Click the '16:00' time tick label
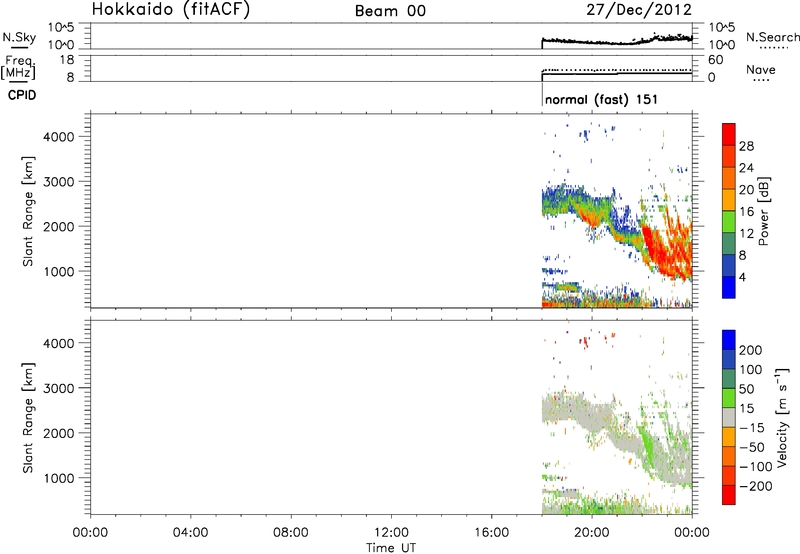Screen dimensions: 800x554 coord(491,533)
